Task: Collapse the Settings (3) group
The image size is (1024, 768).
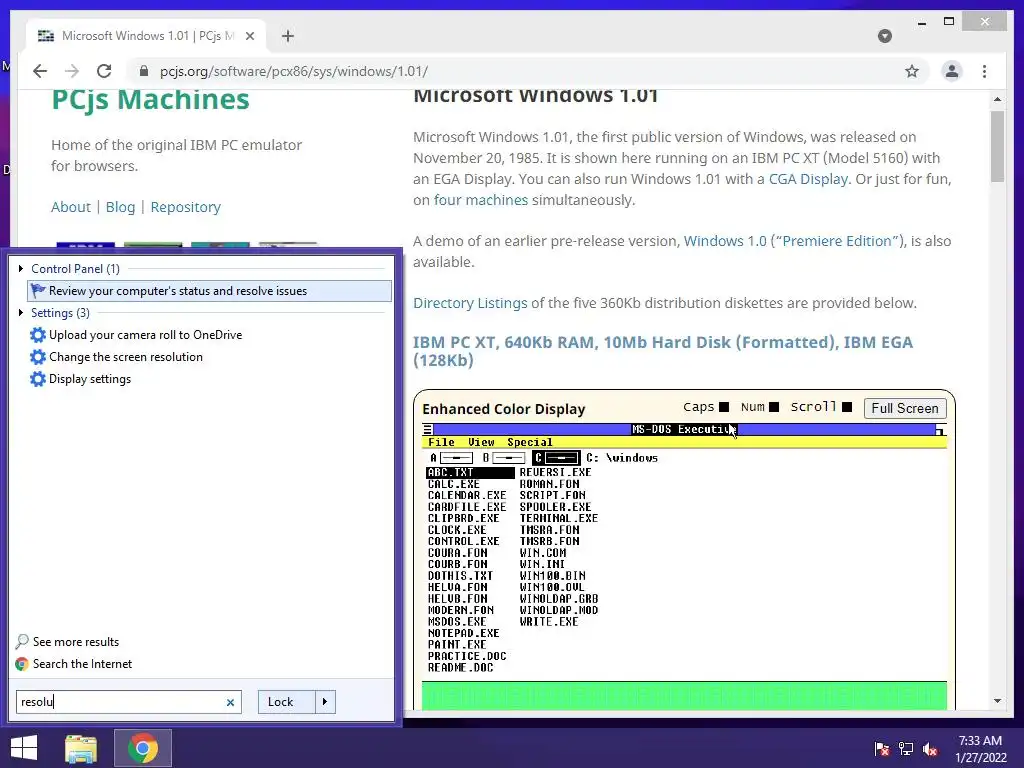Action: click(x=21, y=313)
